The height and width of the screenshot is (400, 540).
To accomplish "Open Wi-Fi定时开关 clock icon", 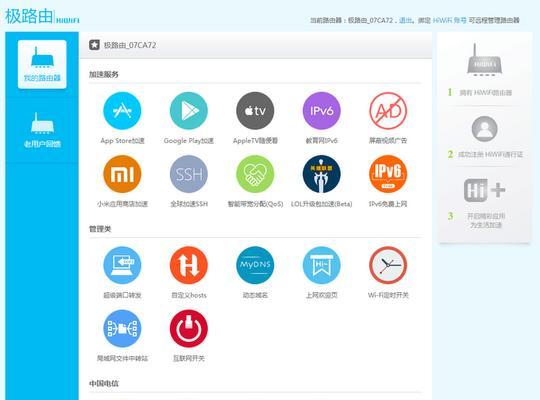I will click(388, 265).
